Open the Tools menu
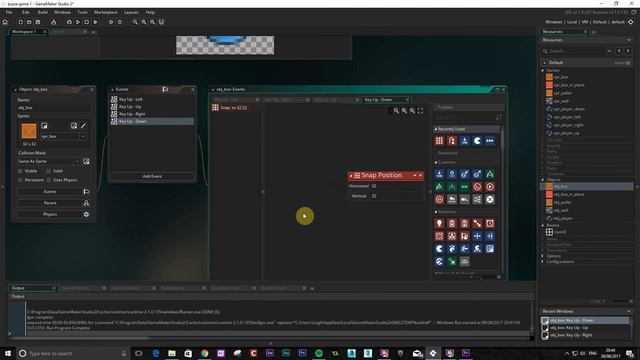Image resolution: width=640 pixels, height=360 pixels. pyautogui.click(x=82, y=12)
